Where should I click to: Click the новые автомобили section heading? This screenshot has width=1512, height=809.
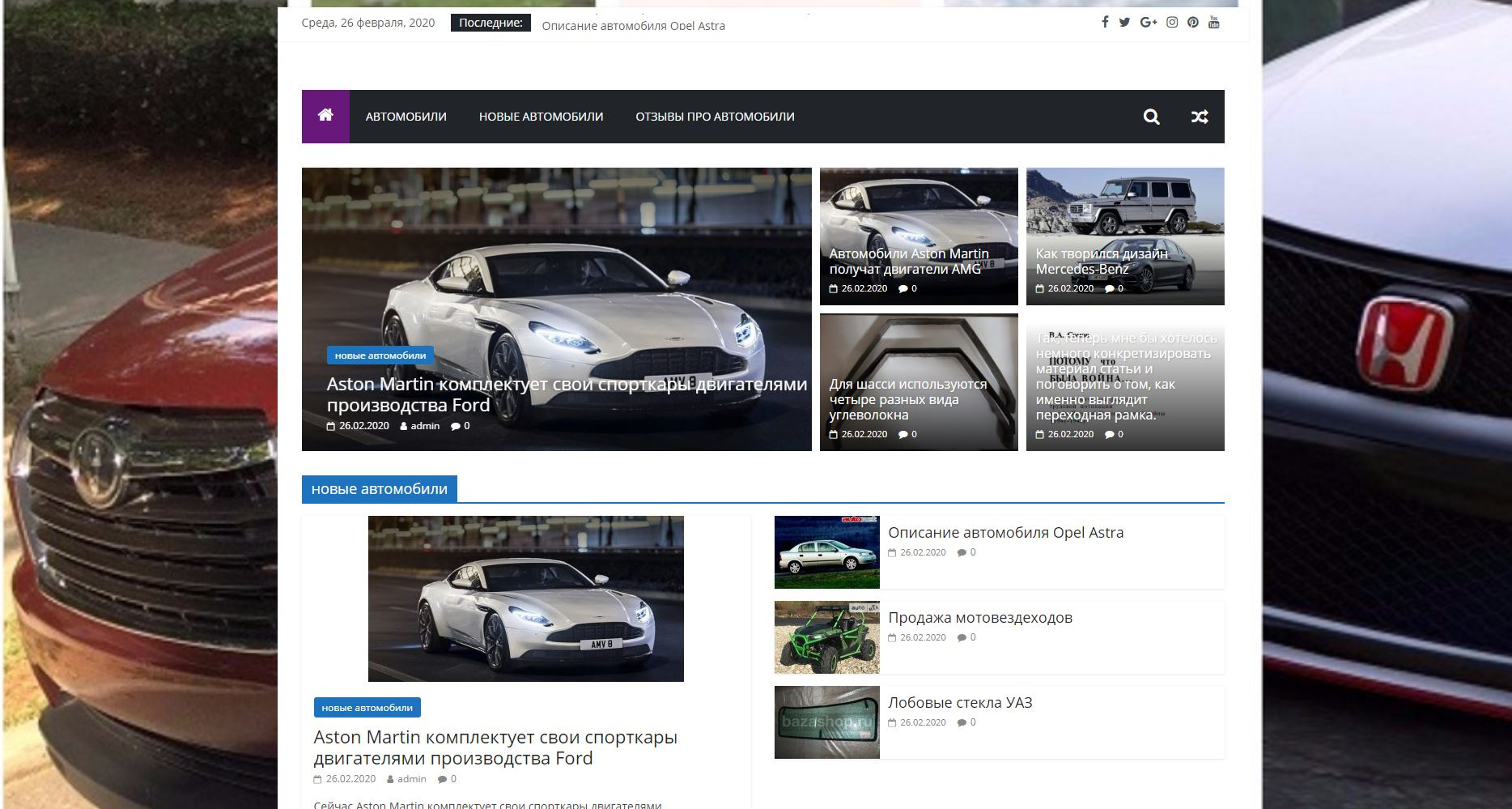coord(379,489)
